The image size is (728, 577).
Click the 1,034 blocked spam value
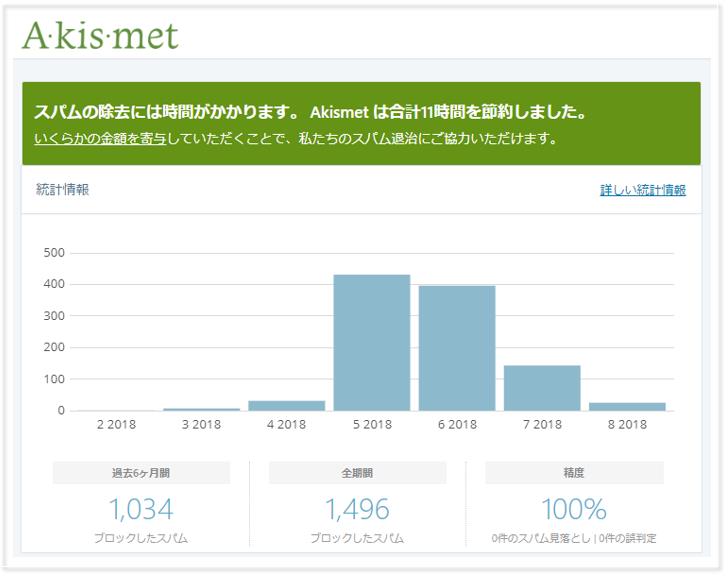pos(141,509)
